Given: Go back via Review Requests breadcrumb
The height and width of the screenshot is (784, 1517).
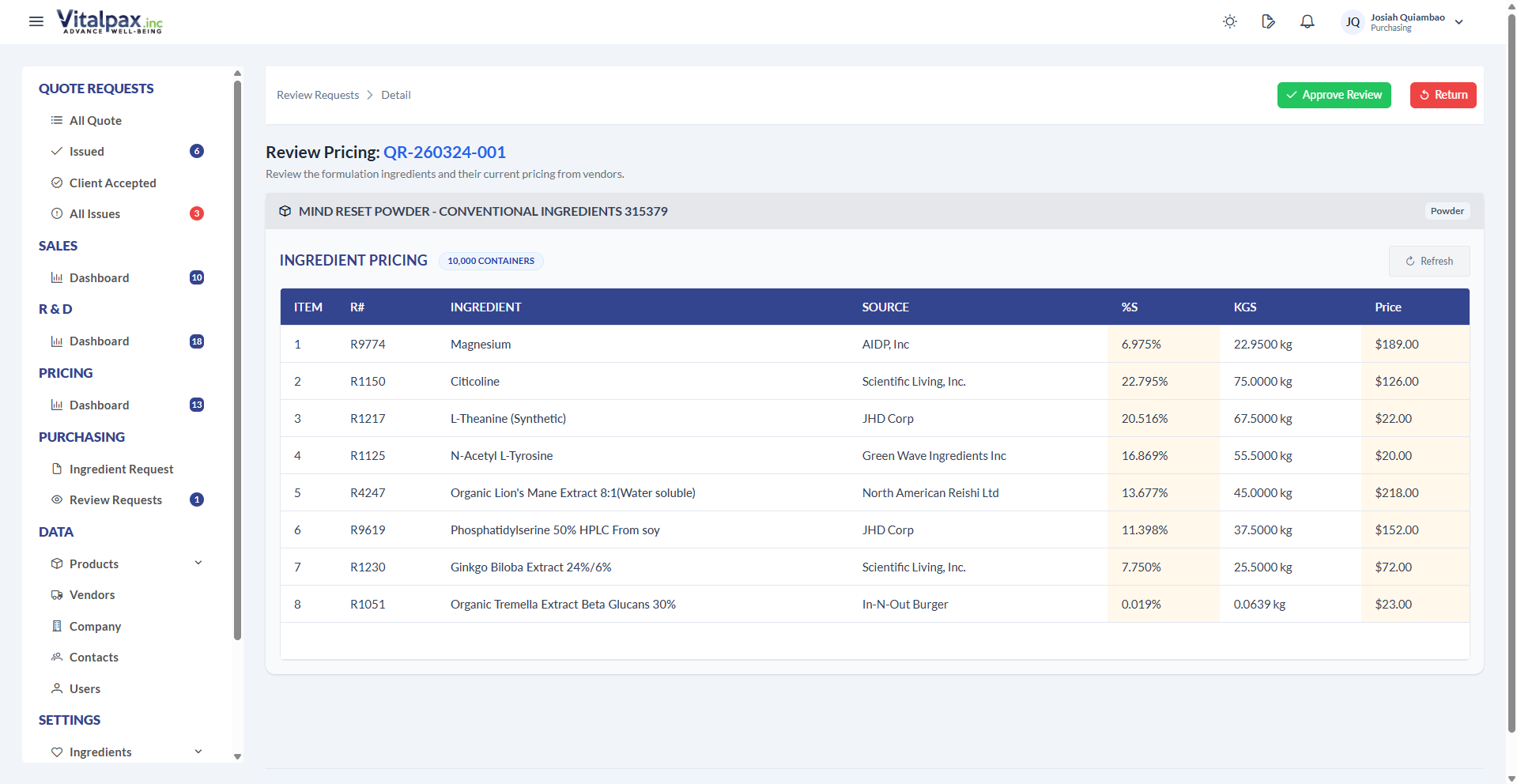Looking at the screenshot, I should 318,95.
